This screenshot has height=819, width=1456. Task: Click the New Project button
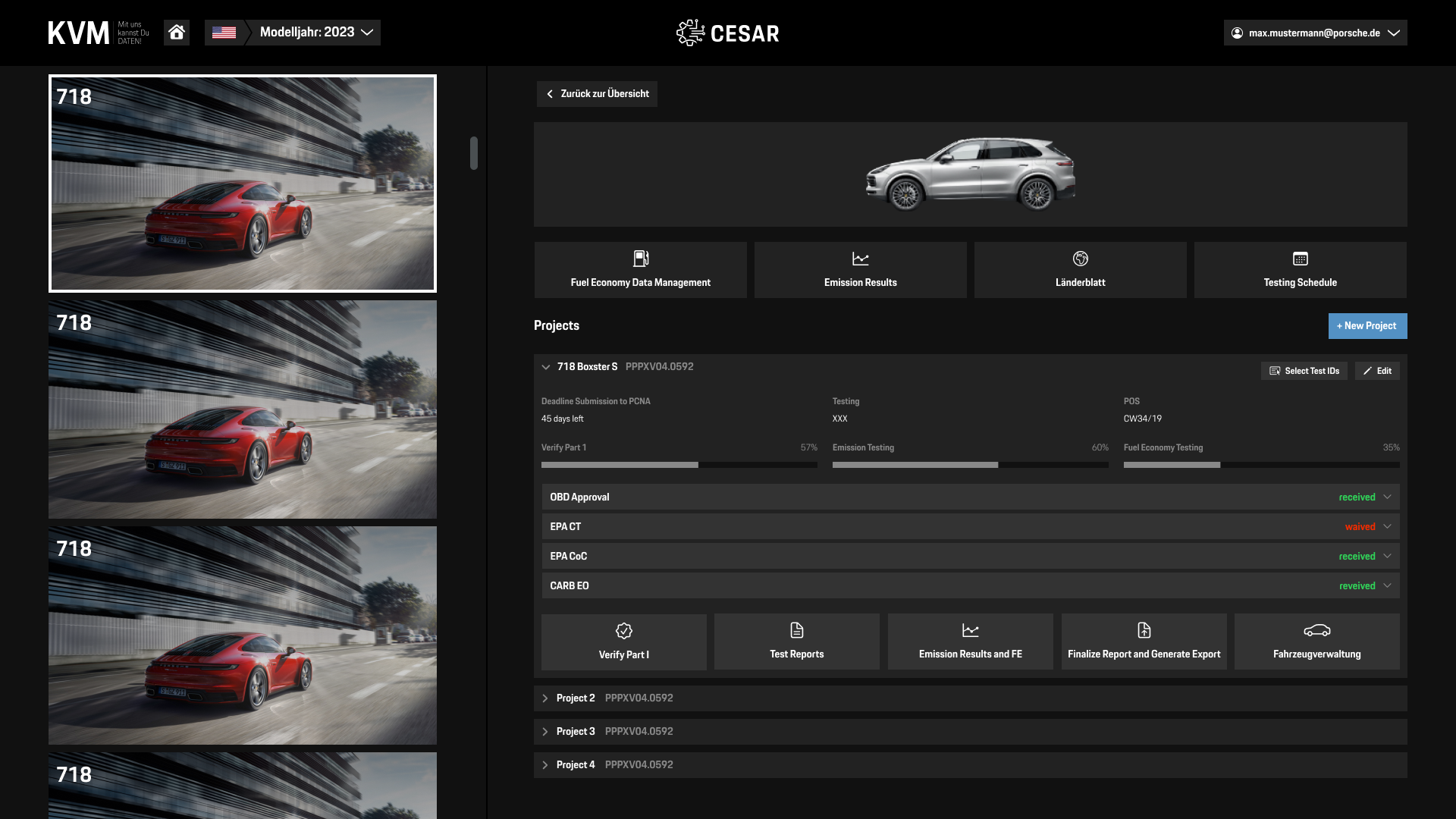[x=1367, y=326]
